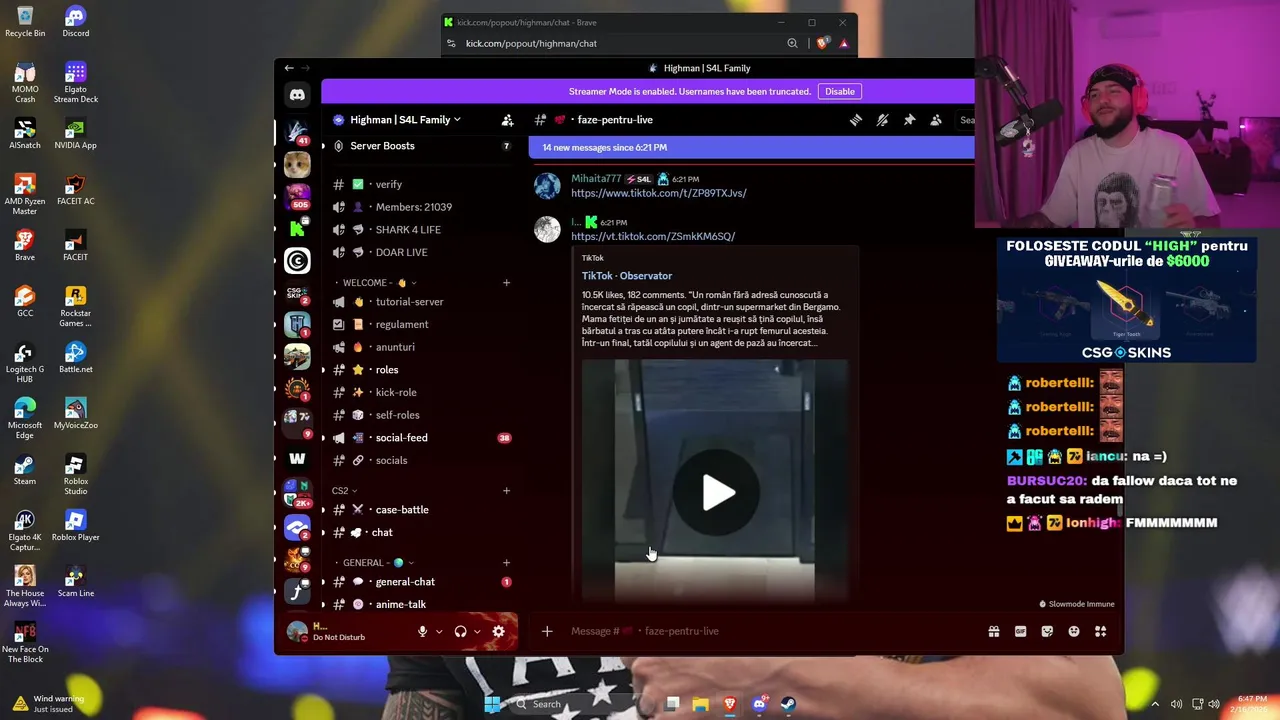Open the case-battle channel
Screen dimensions: 1280x720
tap(423, 510)
